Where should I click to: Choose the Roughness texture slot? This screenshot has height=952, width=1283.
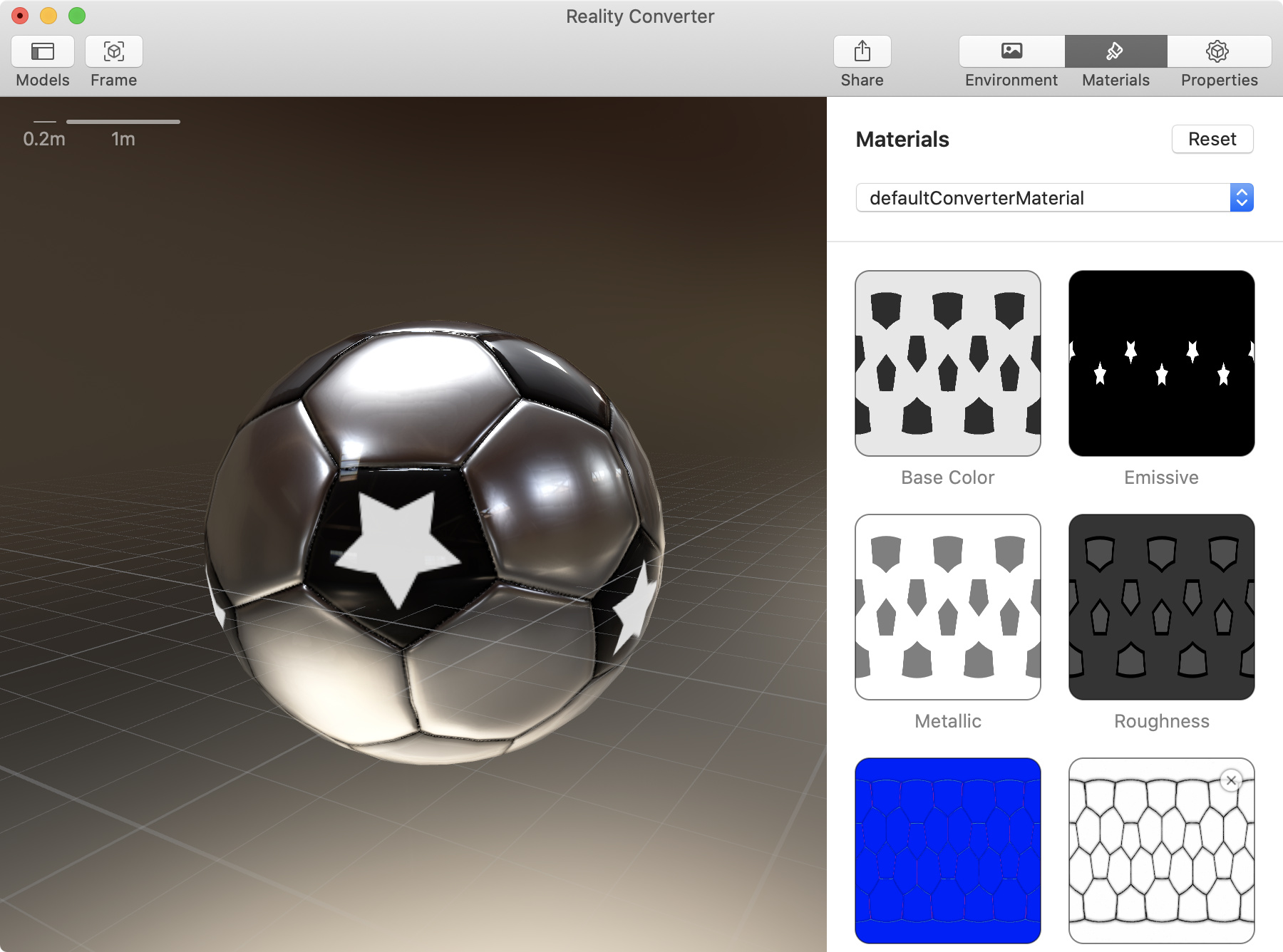click(x=1161, y=607)
